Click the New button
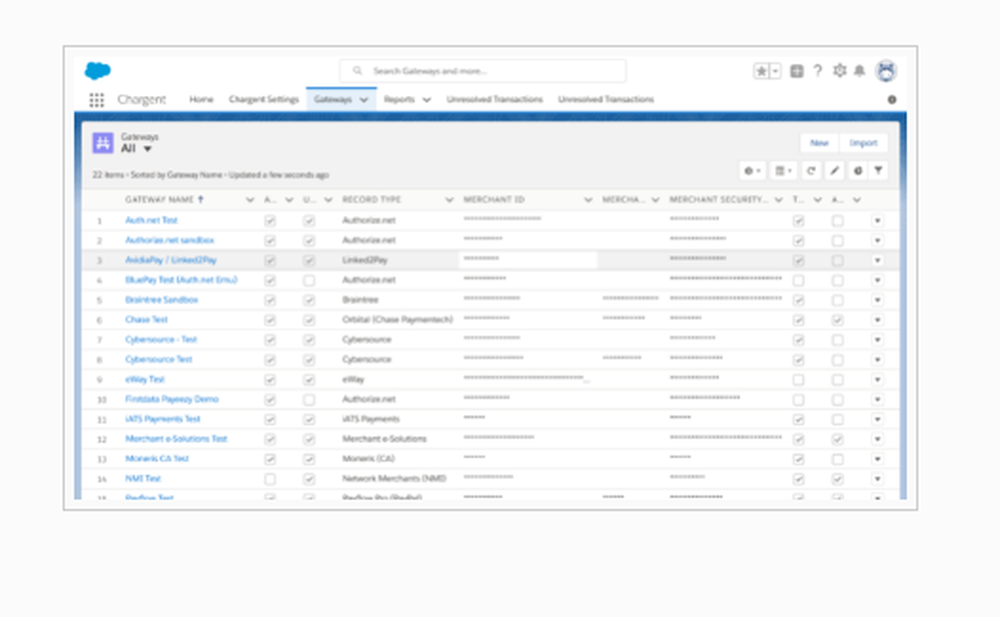Viewport: 1000px width, 617px height. [x=819, y=143]
